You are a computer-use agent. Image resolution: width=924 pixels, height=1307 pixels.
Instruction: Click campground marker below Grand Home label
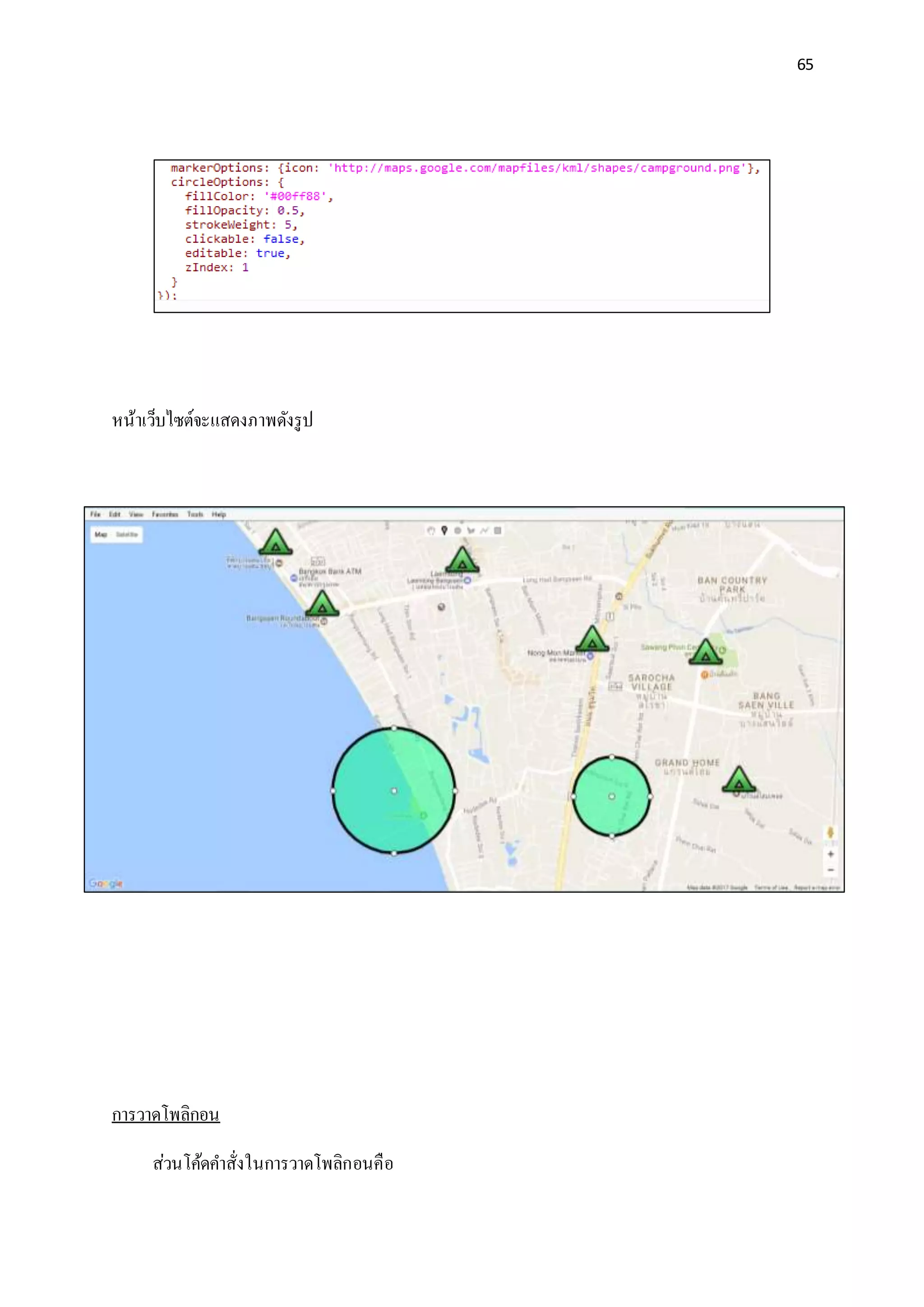coord(739,779)
